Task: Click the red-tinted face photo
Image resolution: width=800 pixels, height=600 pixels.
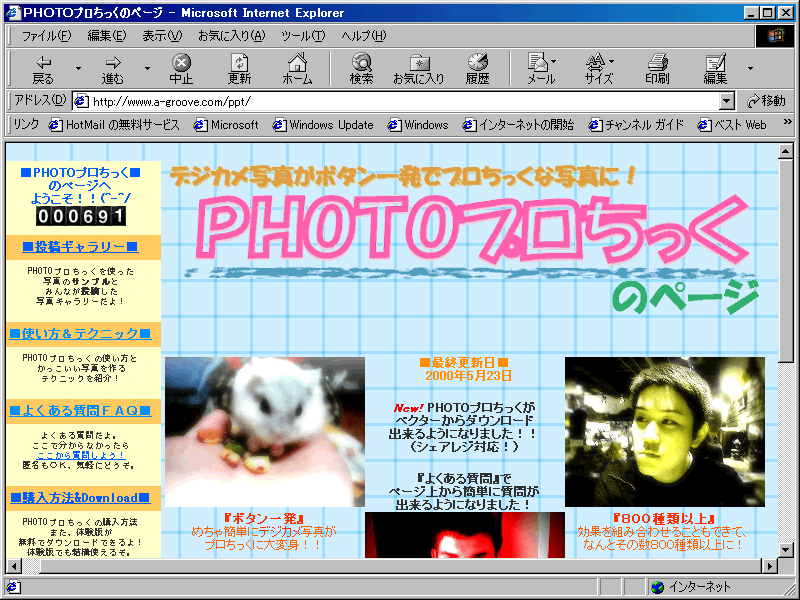Action: coord(465,535)
